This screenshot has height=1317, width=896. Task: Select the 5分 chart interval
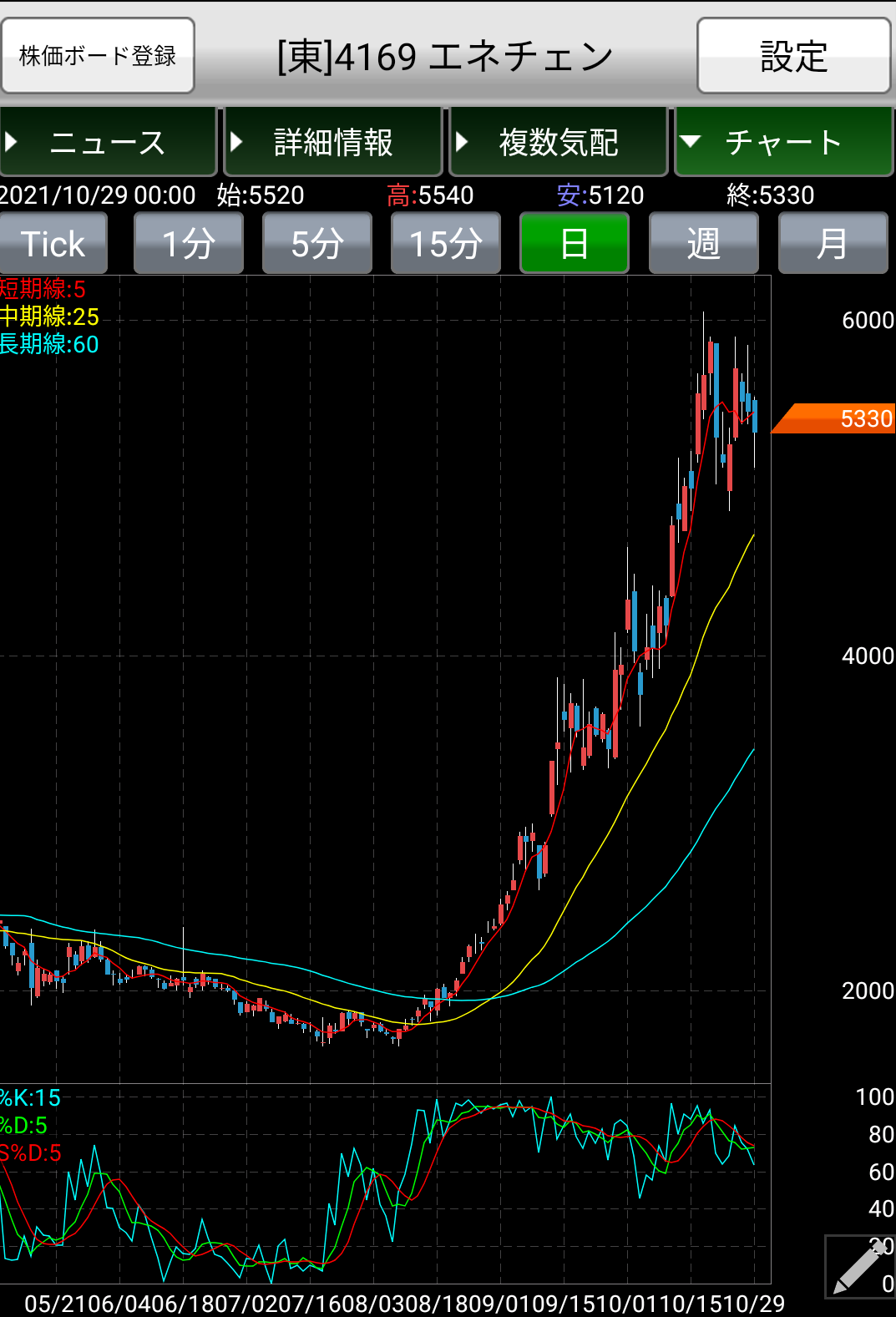pyautogui.click(x=317, y=244)
